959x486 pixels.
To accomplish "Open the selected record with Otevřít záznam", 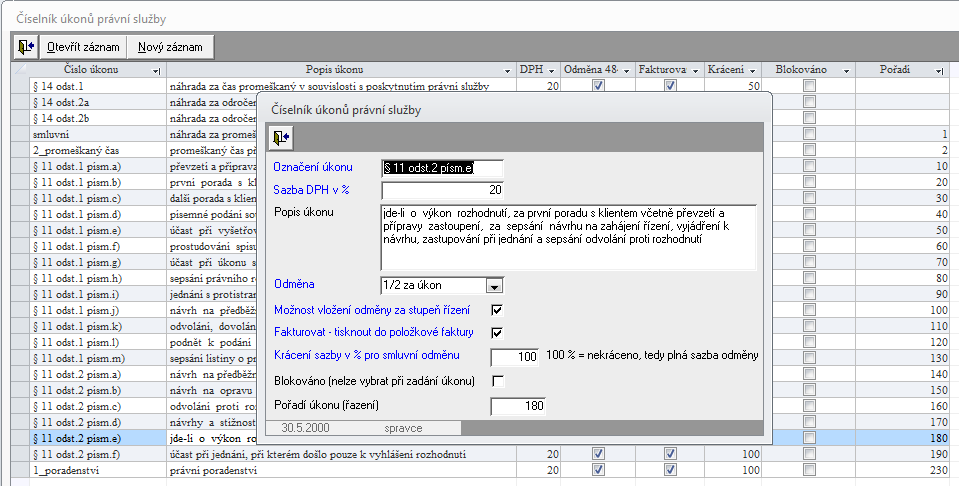I will coord(83,47).
